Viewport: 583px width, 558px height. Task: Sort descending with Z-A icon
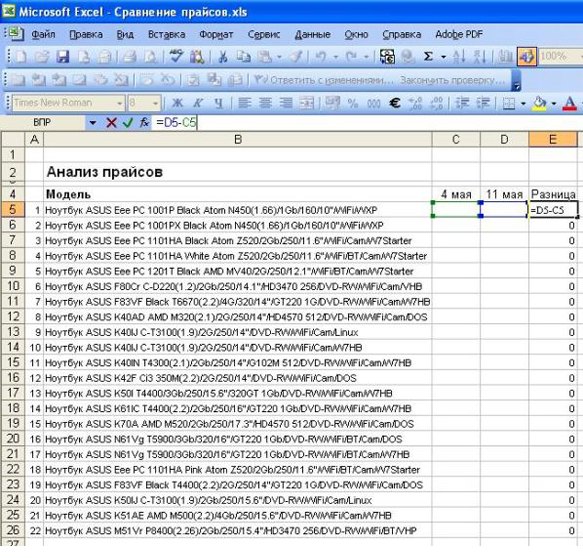[480, 57]
